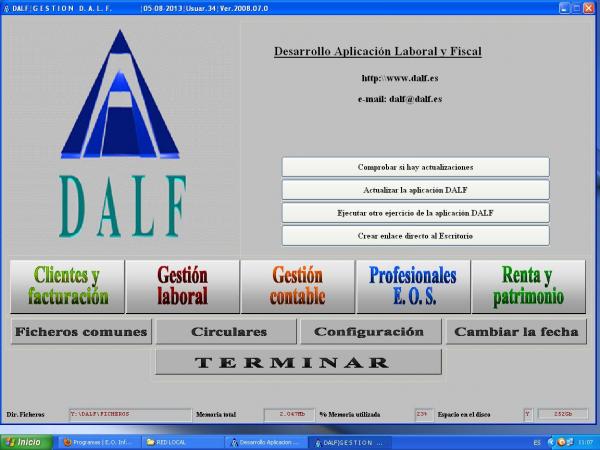Image resolution: width=600 pixels, height=450 pixels.
Task: Click the % Memoria utilizada field
Action: [x=424, y=415]
